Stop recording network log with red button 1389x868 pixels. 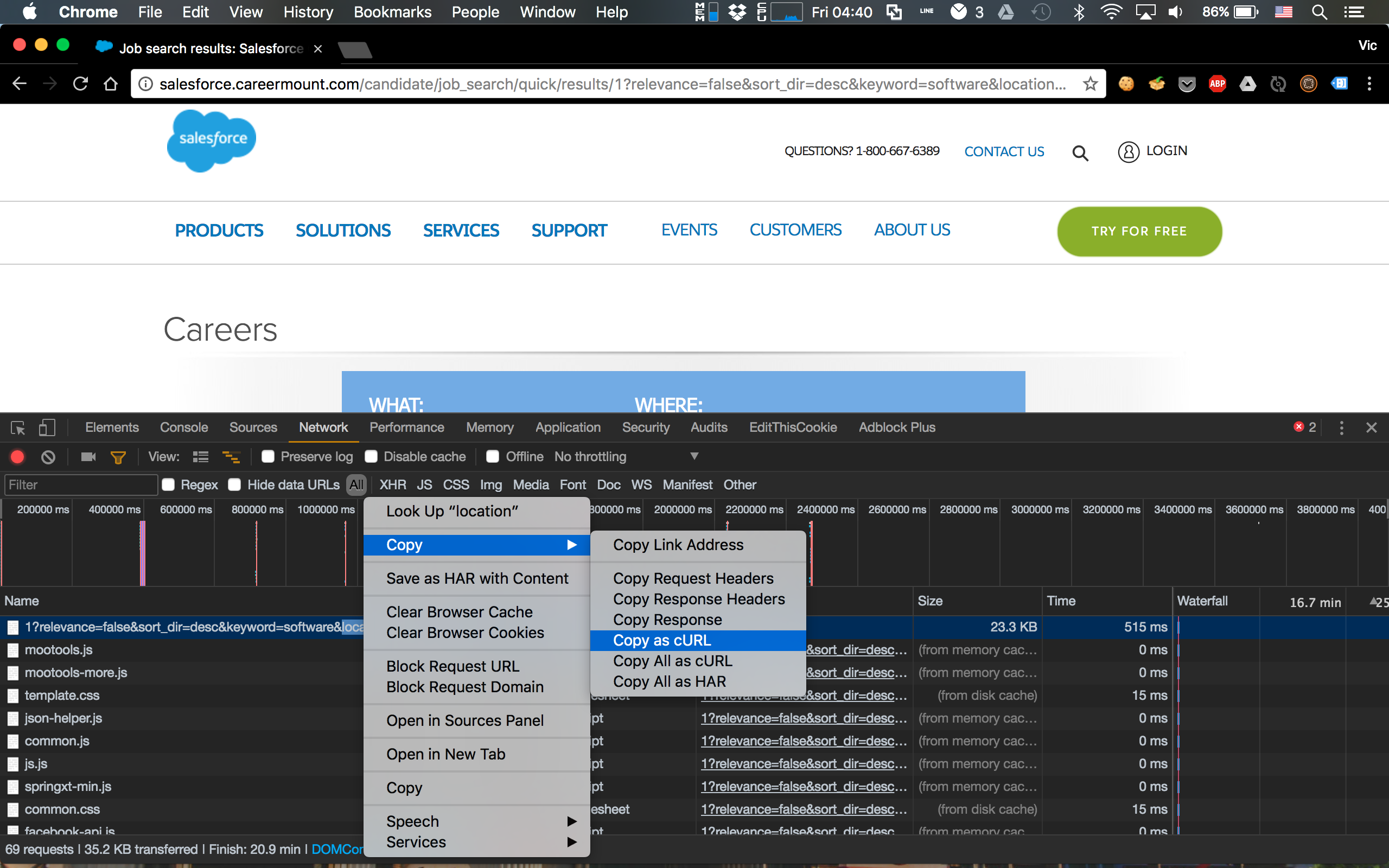tap(18, 457)
